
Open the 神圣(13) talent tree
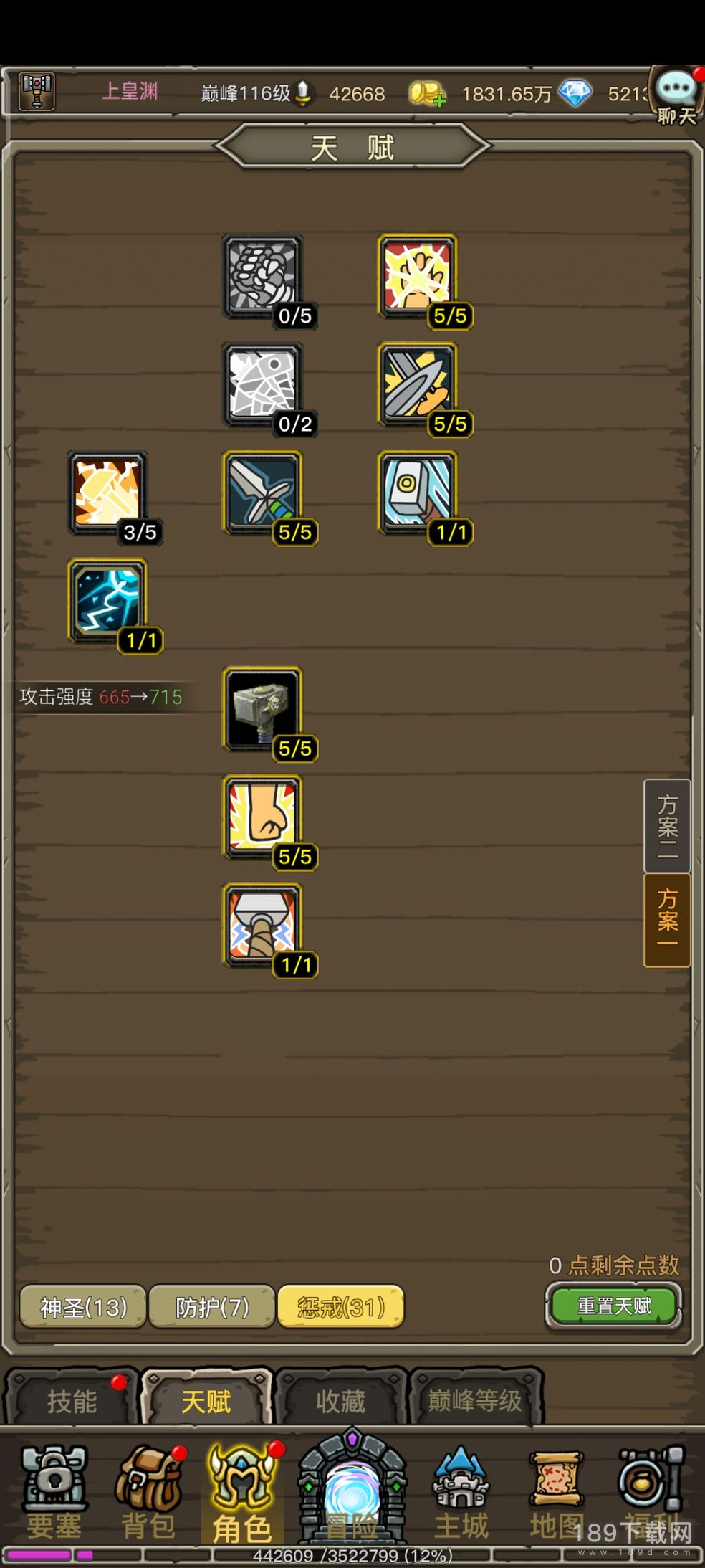[83, 1307]
